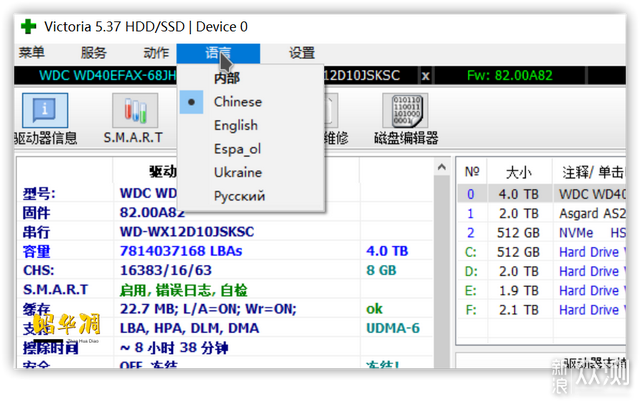Click the erase time ~ 8 小时 38 分钟
Image resolution: width=640 pixels, height=404 pixels.
pyautogui.click(x=174, y=348)
